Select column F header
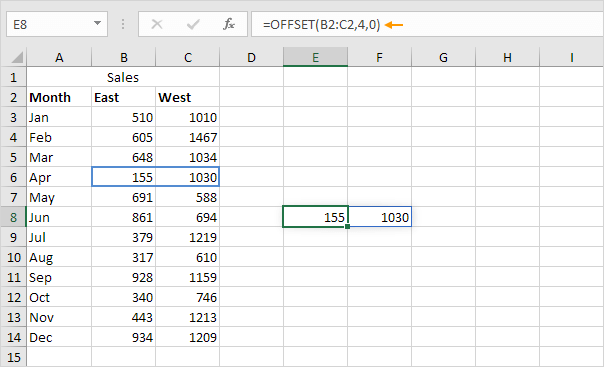Image resolution: width=604 pixels, height=367 pixels. (x=379, y=57)
